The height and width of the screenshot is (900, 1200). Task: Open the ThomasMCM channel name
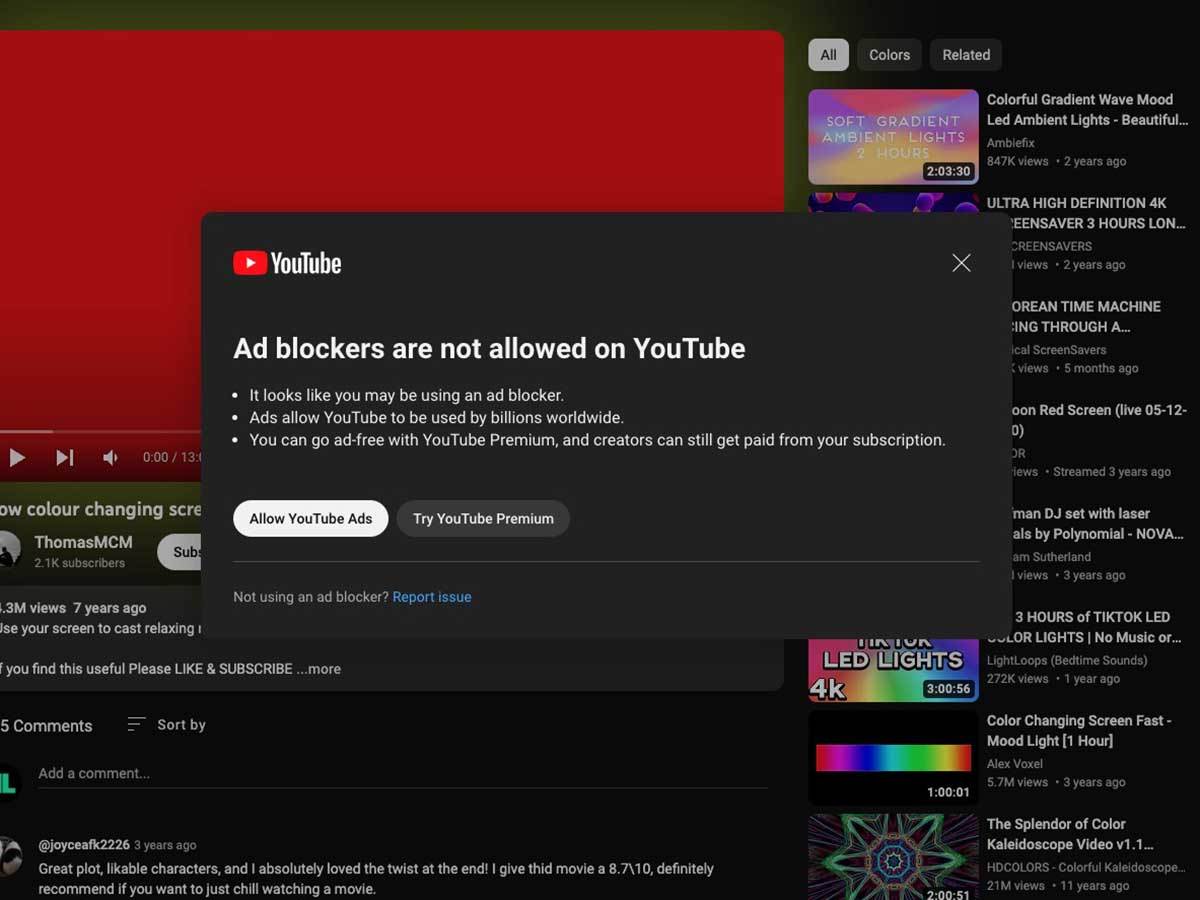point(83,542)
